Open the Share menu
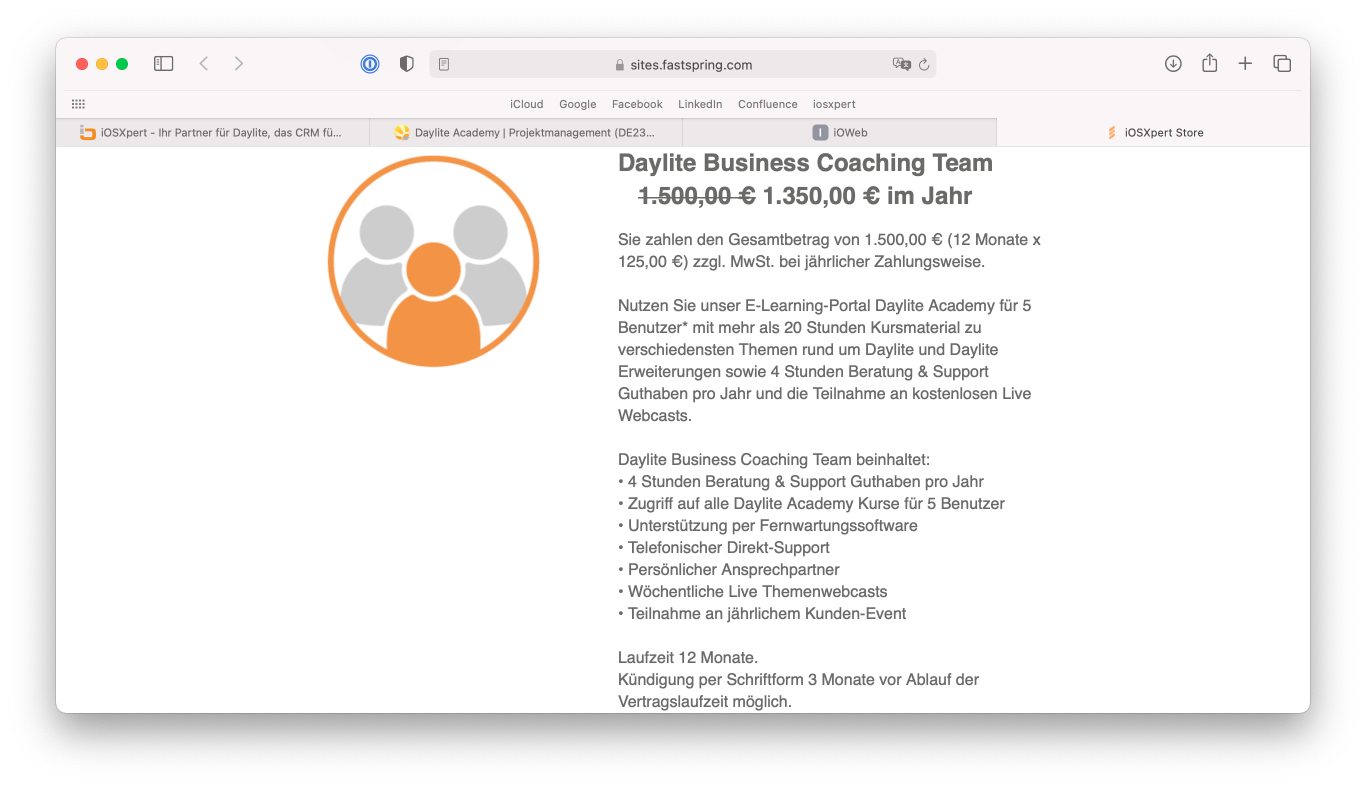1366x787 pixels. tap(1209, 63)
